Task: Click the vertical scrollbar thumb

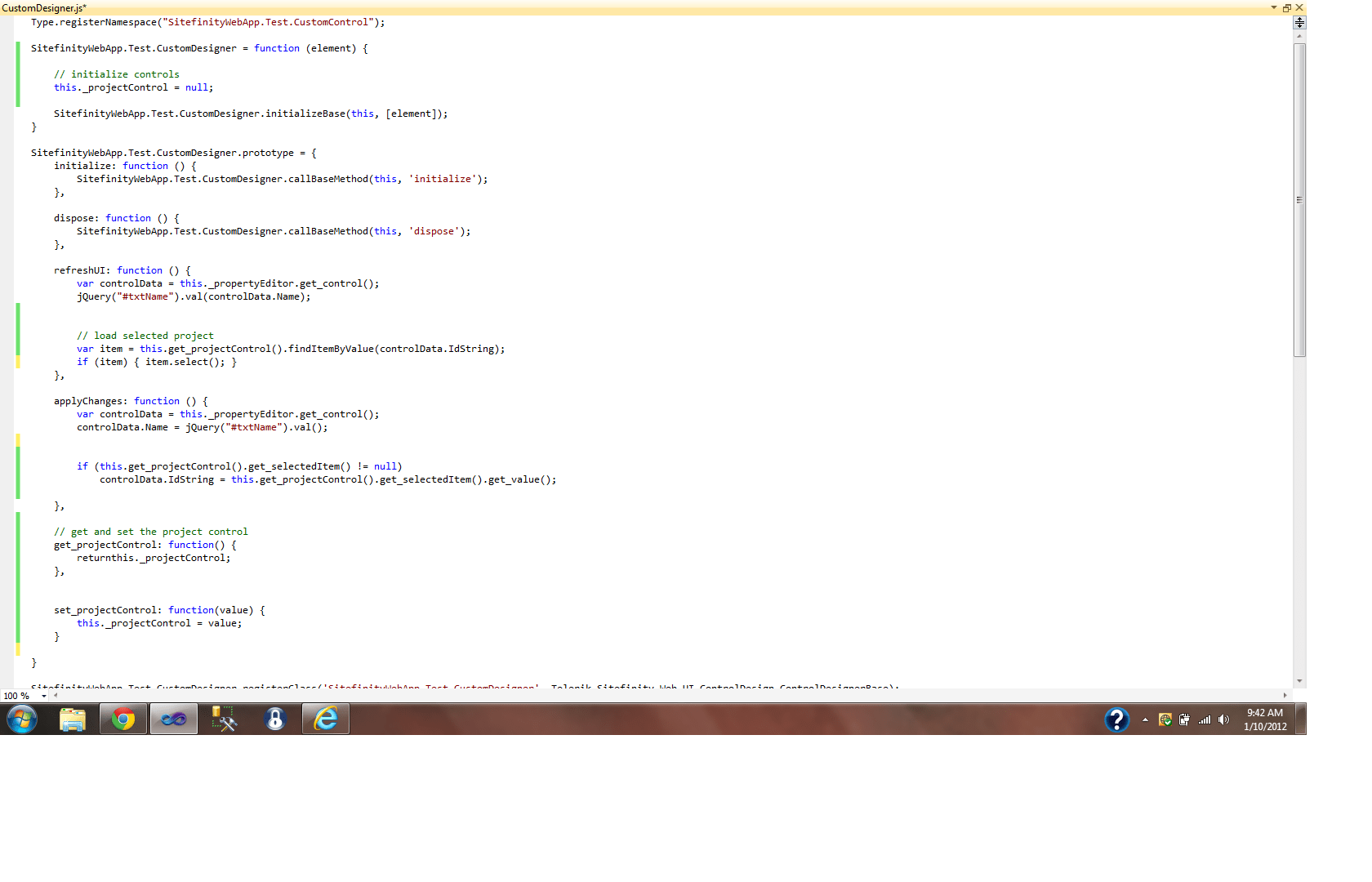Action: pos(1299,200)
